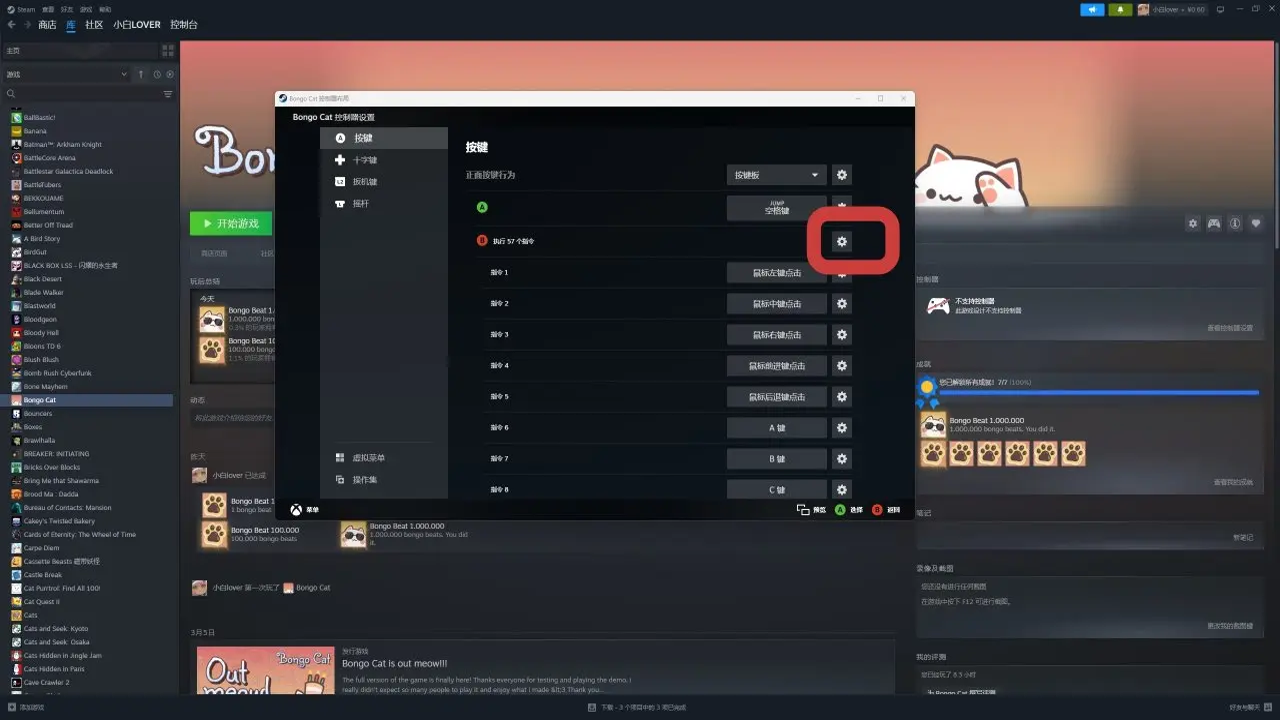Click the Big Picture mode monitor icon
Image resolution: width=1280 pixels, height=720 pixels.
pyautogui.click(x=1220, y=9)
